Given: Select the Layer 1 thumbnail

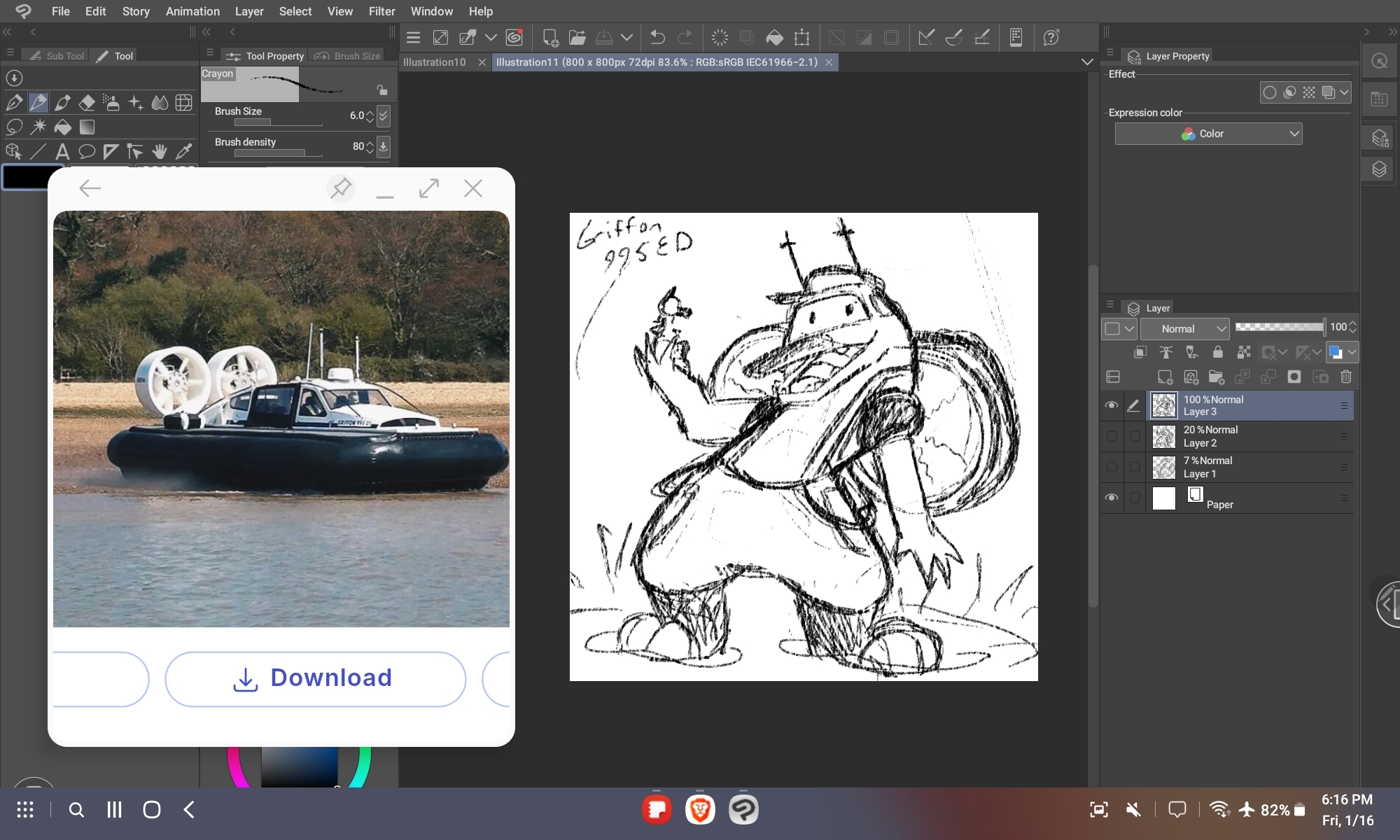Looking at the screenshot, I should [x=1163, y=467].
